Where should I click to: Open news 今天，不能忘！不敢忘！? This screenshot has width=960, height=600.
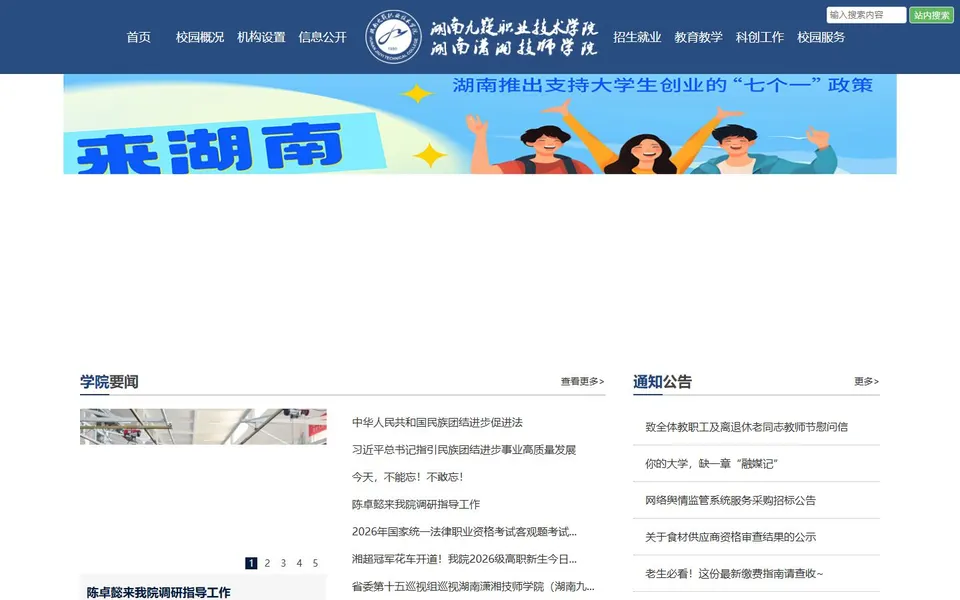pyautogui.click(x=408, y=477)
